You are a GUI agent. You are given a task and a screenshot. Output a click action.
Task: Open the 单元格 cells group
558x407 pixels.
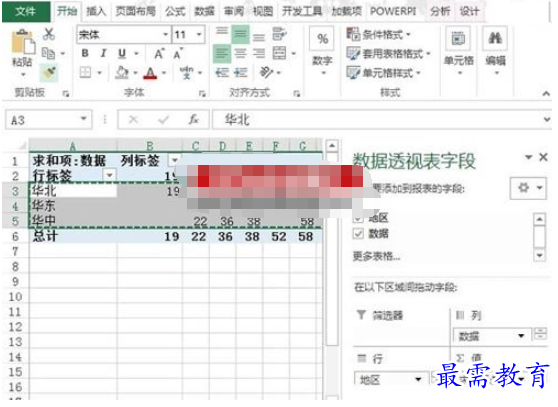point(458,51)
